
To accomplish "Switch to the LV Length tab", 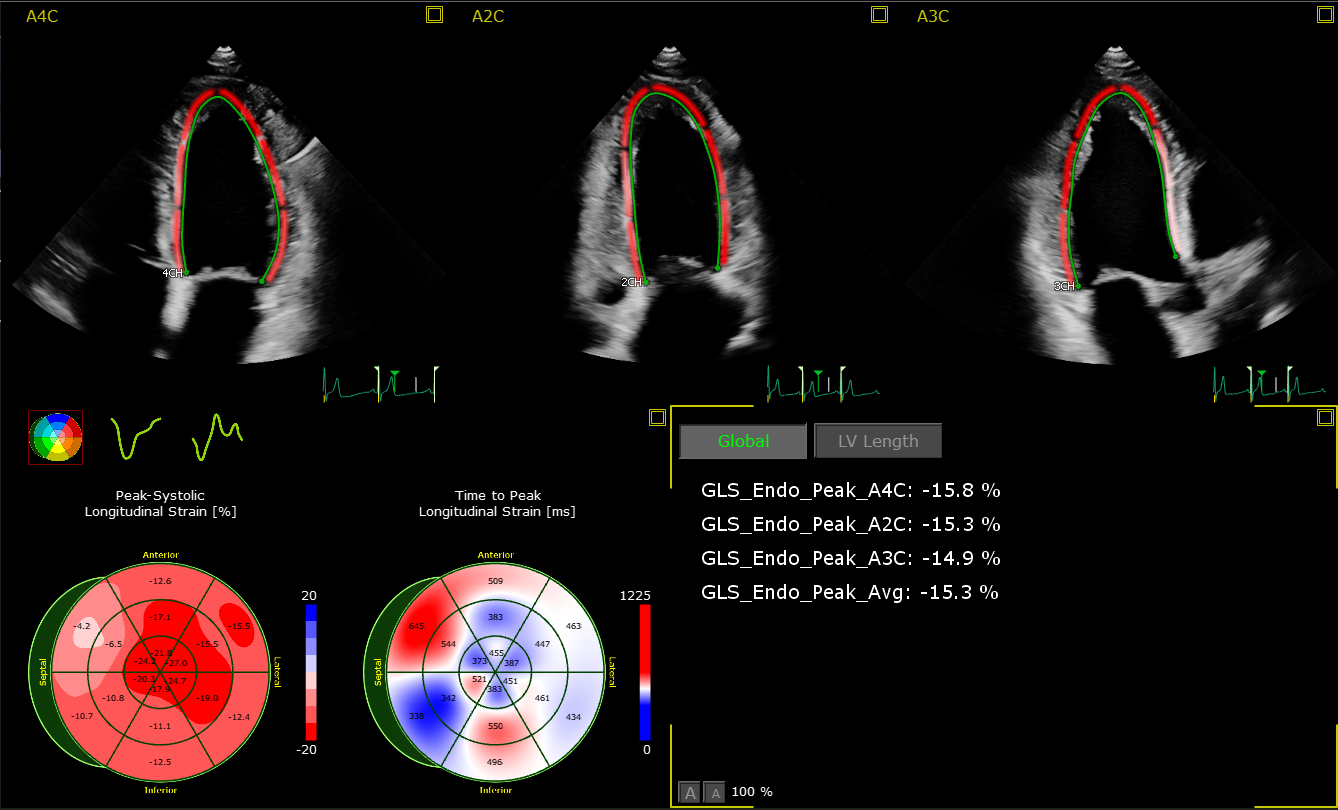I will [x=877, y=440].
